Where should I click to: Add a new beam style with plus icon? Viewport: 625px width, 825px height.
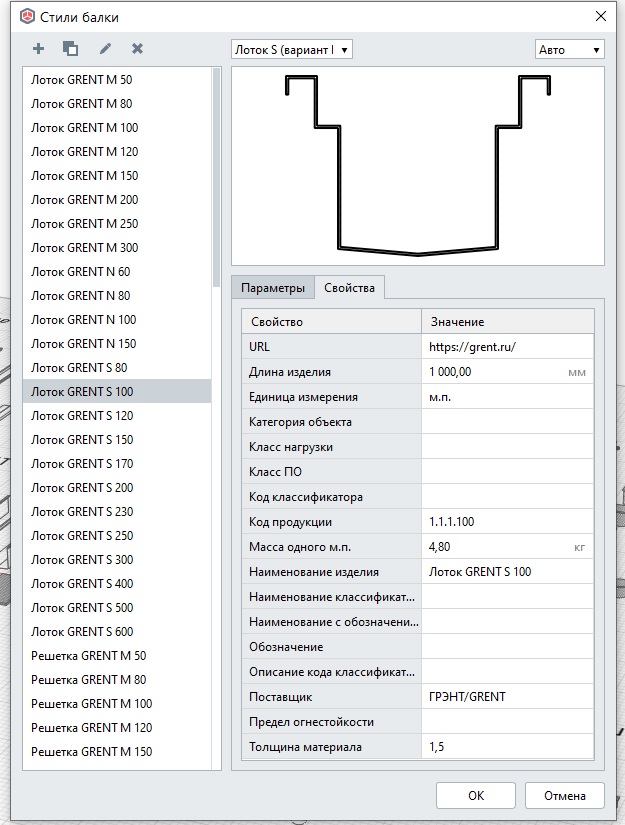(38, 49)
